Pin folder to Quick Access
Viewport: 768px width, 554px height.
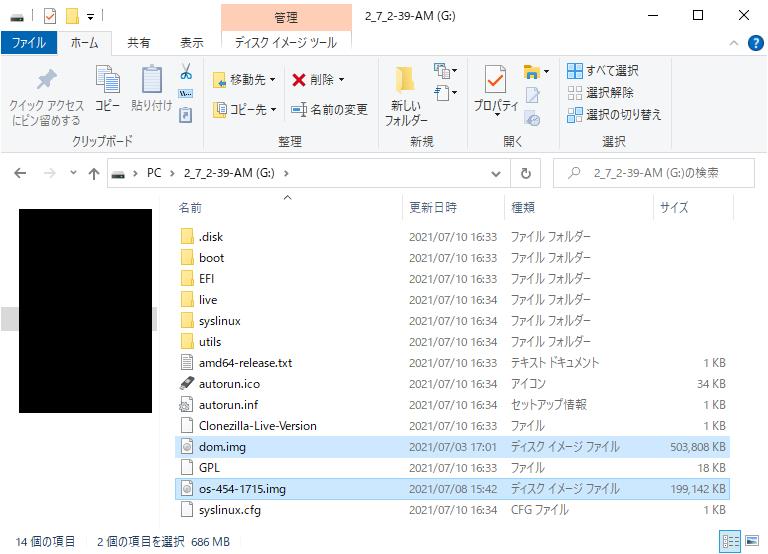pyautogui.click(x=46, y=97)
